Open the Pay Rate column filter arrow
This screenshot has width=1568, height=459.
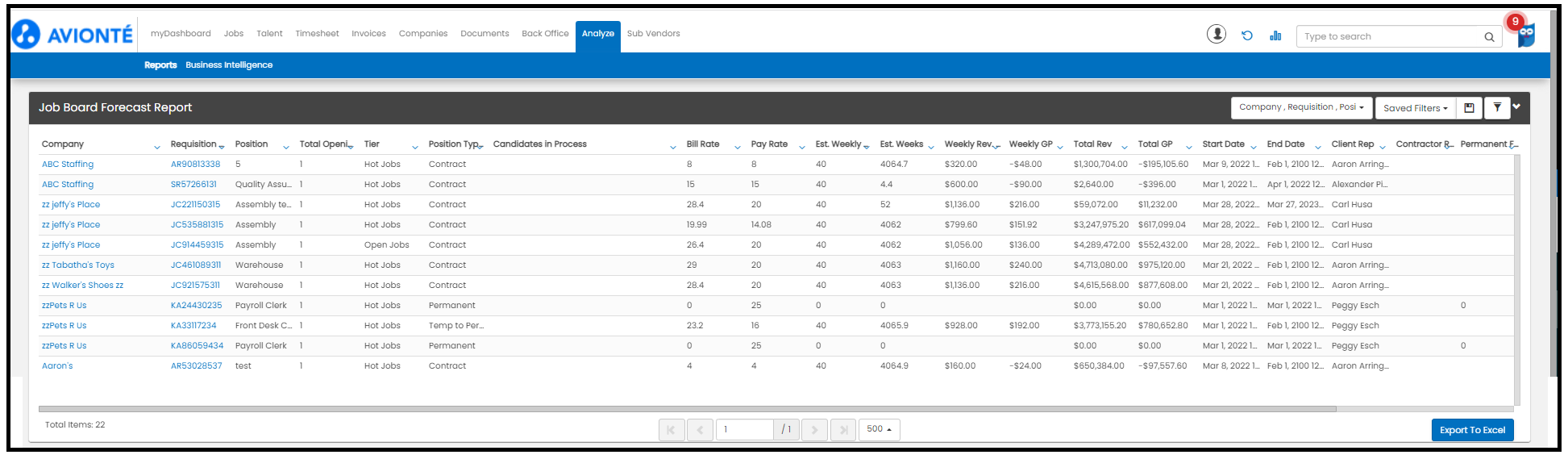(x=802, y=147)
